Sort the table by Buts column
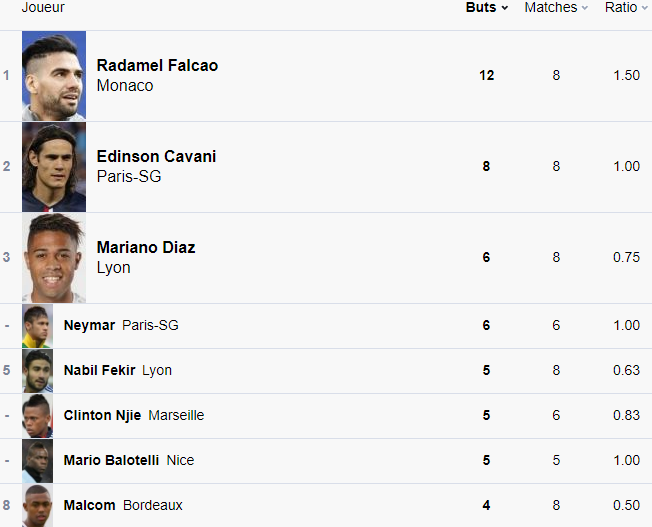The height and width of the screenshot is (527, 652). pos(486,7)
